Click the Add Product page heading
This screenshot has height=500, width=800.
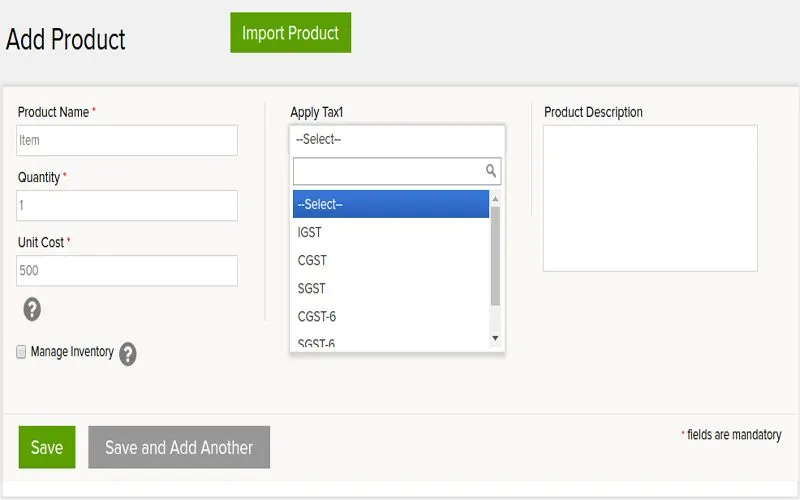[66, 39]
